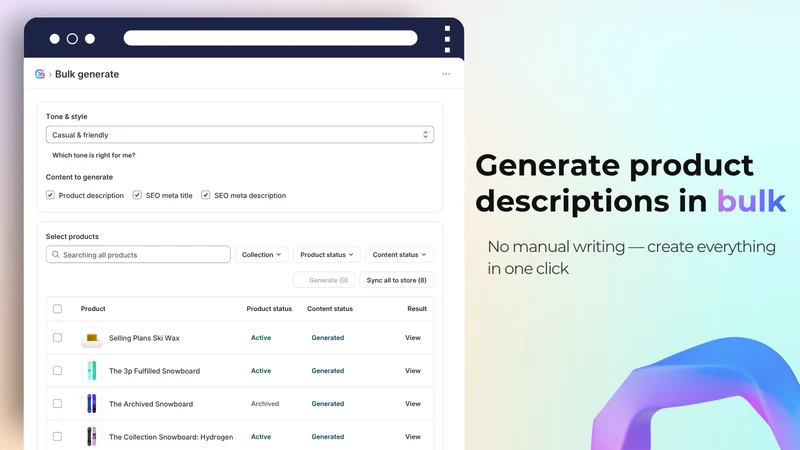Click the product name Selling Plans Ski Wax

[144, 338]
